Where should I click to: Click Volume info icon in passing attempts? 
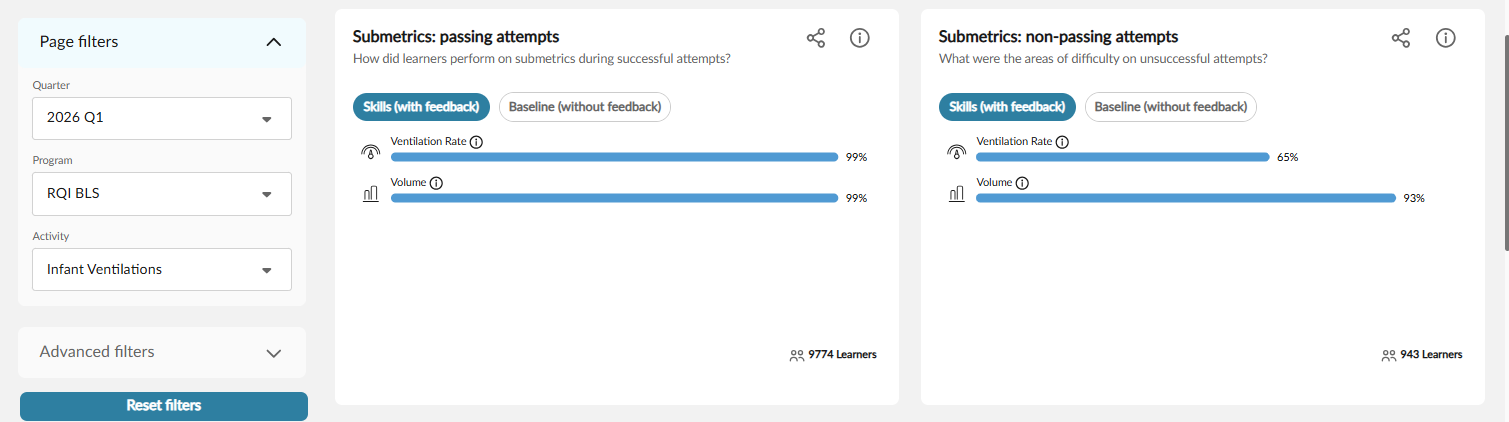(436, 183)
